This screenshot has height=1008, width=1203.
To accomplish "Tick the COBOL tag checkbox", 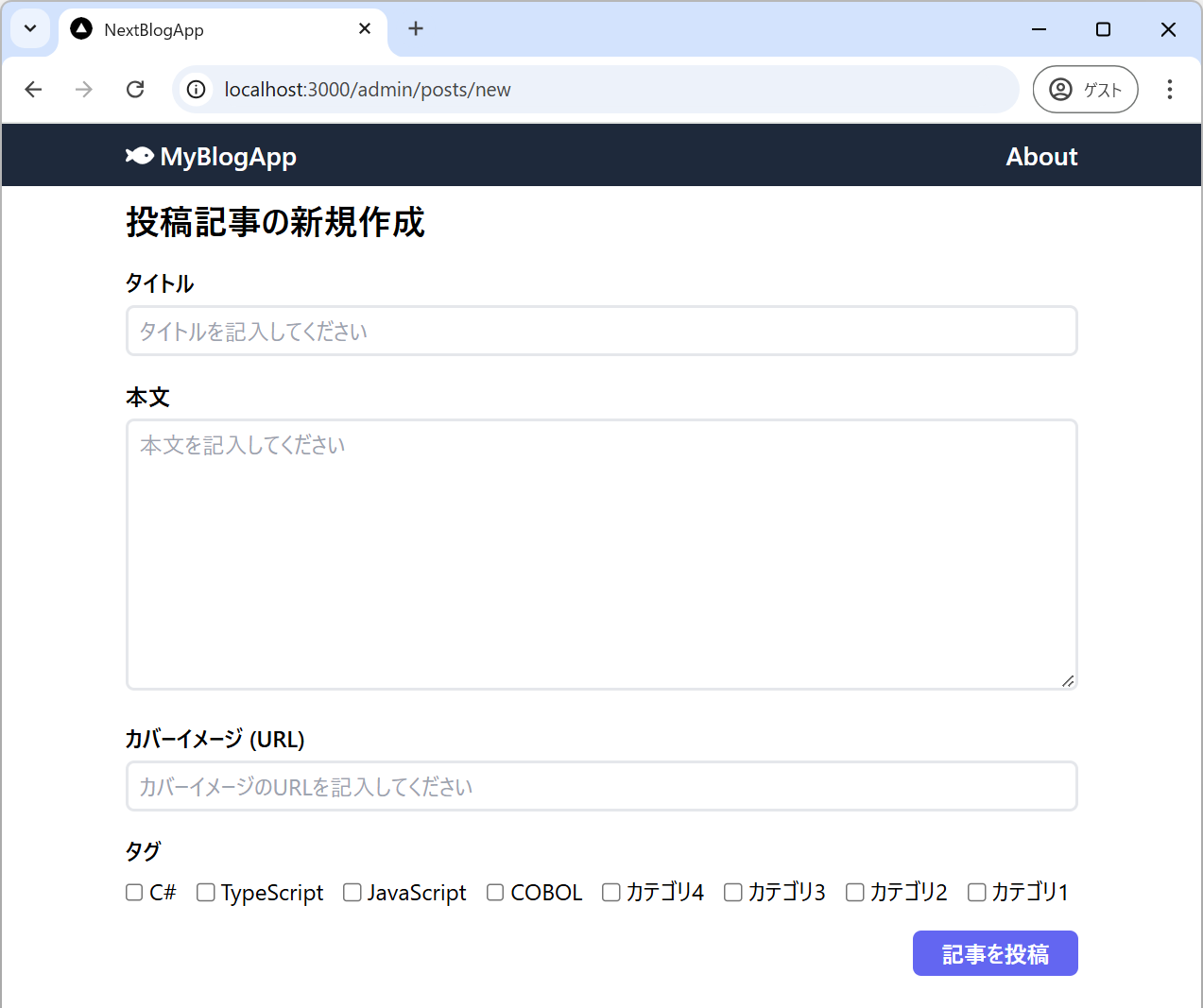I will (495, 893).
